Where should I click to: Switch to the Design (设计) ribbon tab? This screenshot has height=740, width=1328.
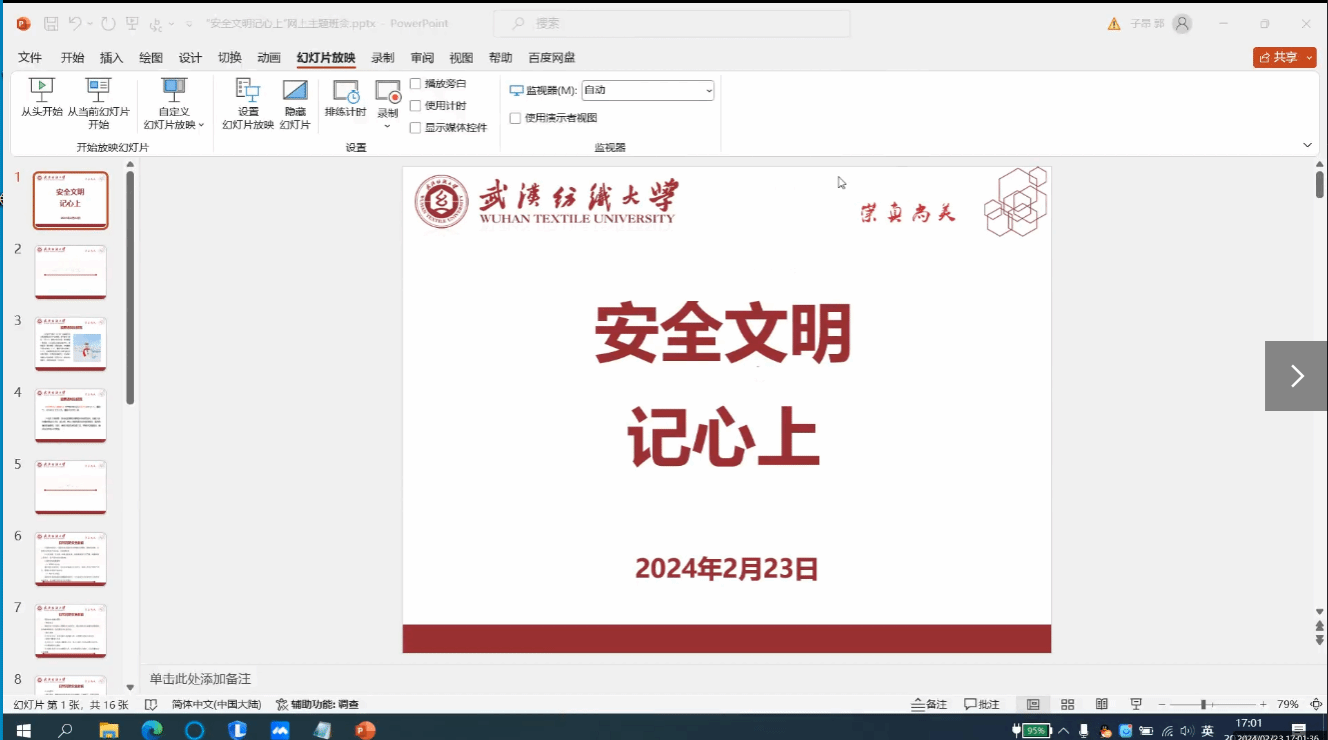click(x=190, y=58)
